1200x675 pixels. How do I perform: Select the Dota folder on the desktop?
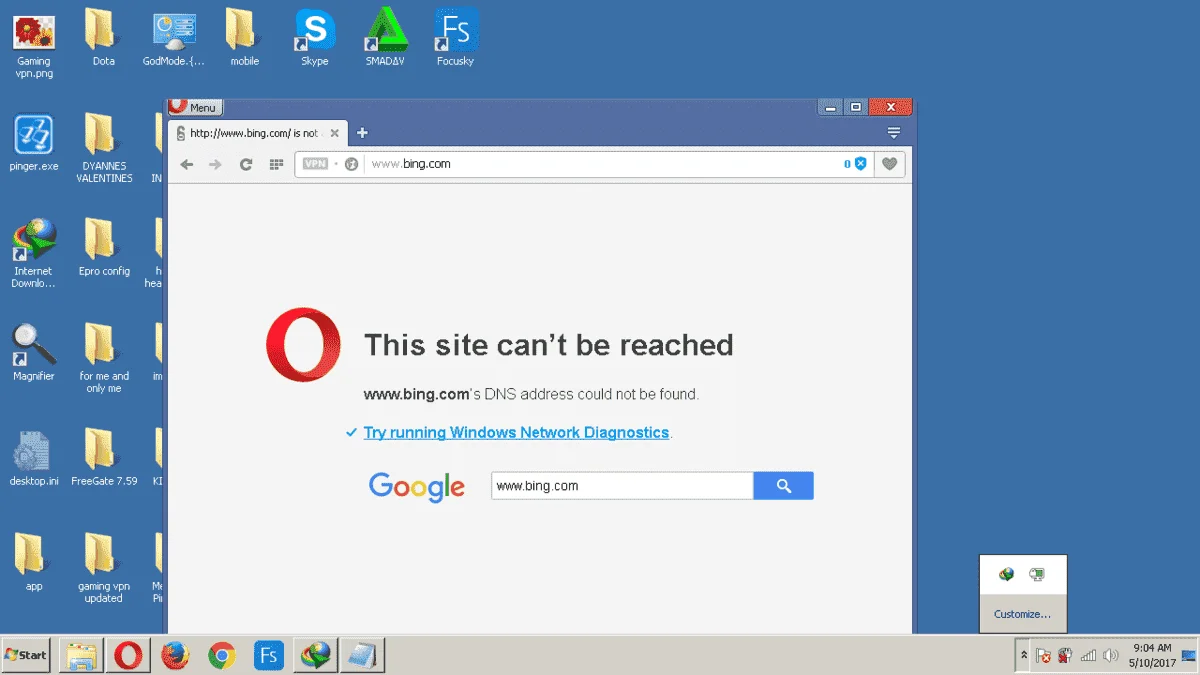point(103,38)
